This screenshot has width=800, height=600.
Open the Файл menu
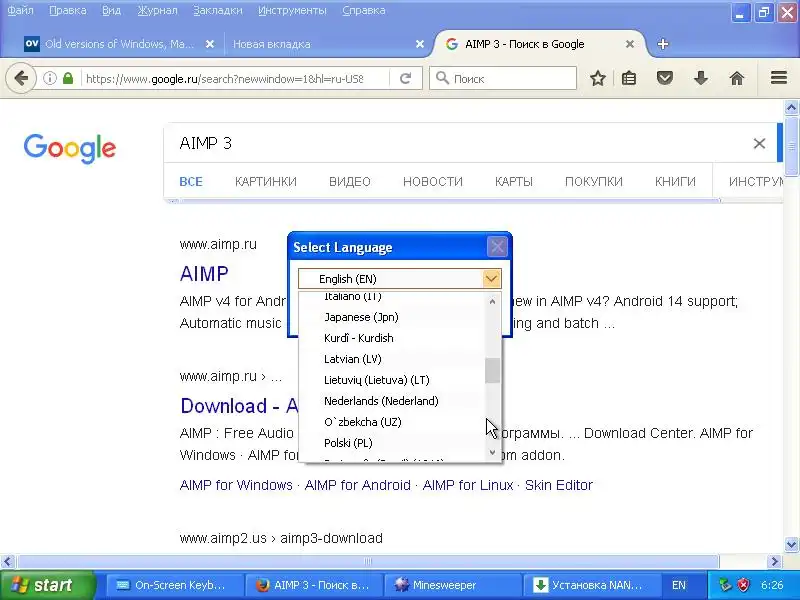tap(20, 10)
